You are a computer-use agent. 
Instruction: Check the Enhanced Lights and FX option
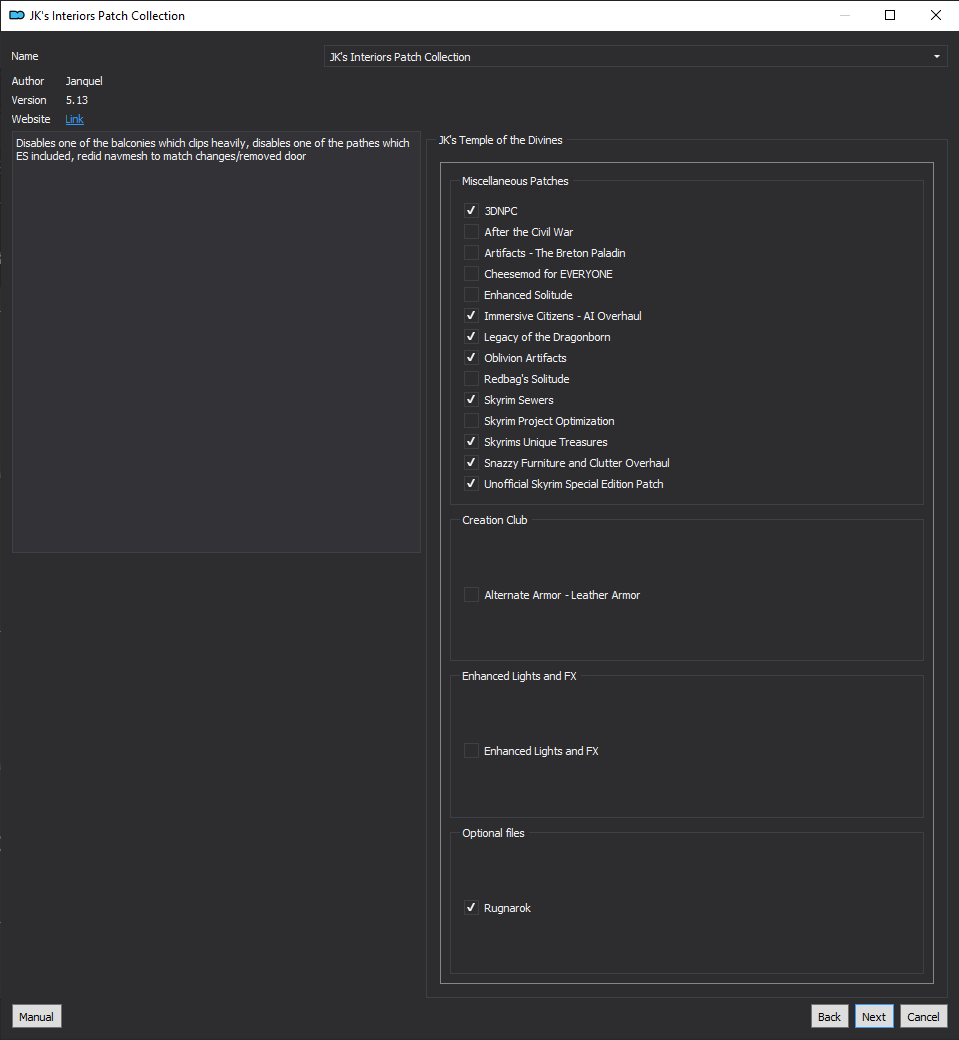[471, 751]
